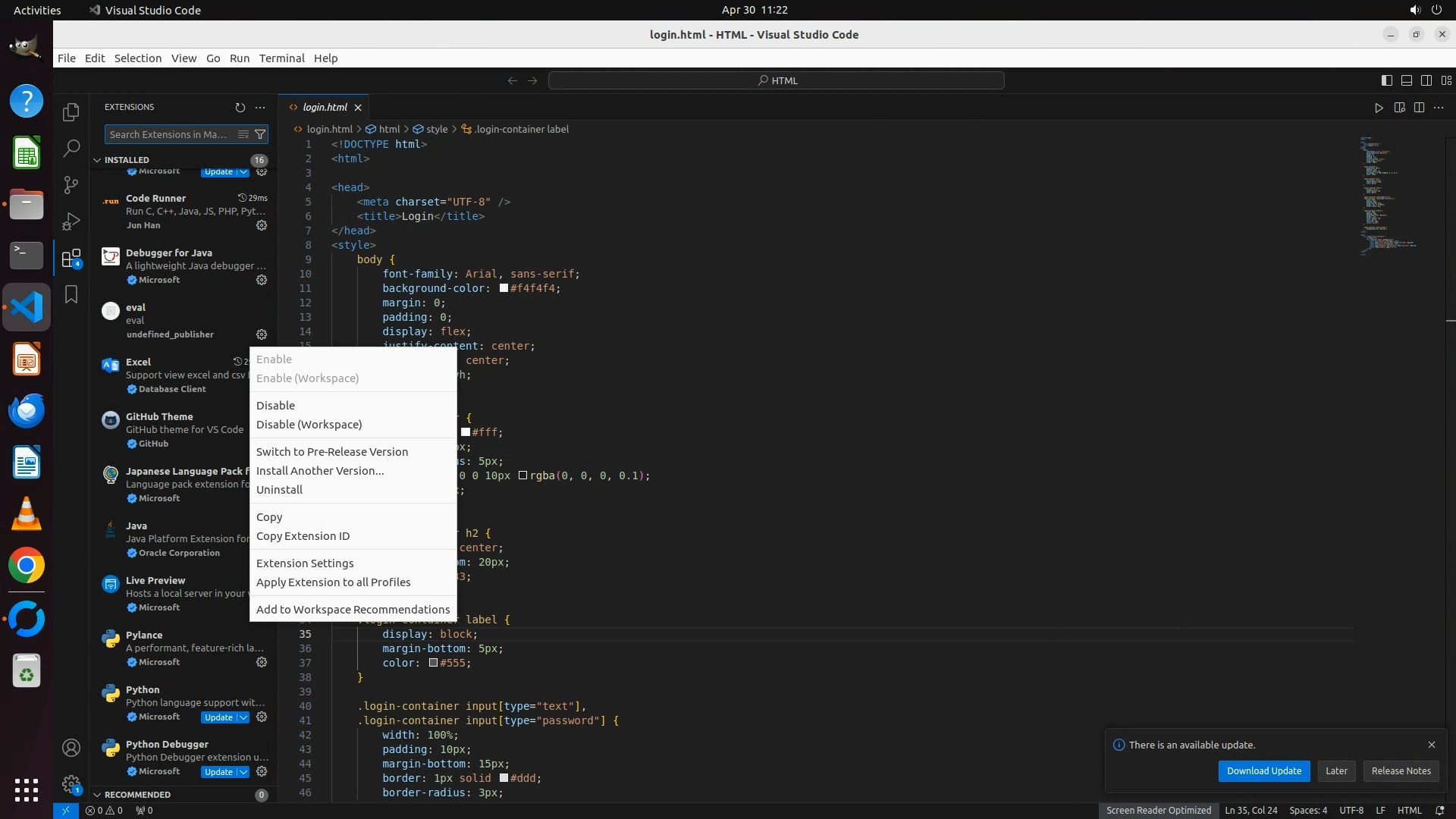1456x819 pixels.
Task: Toggle the bottom panel layout icon
Action: [x=1407, y=80]
